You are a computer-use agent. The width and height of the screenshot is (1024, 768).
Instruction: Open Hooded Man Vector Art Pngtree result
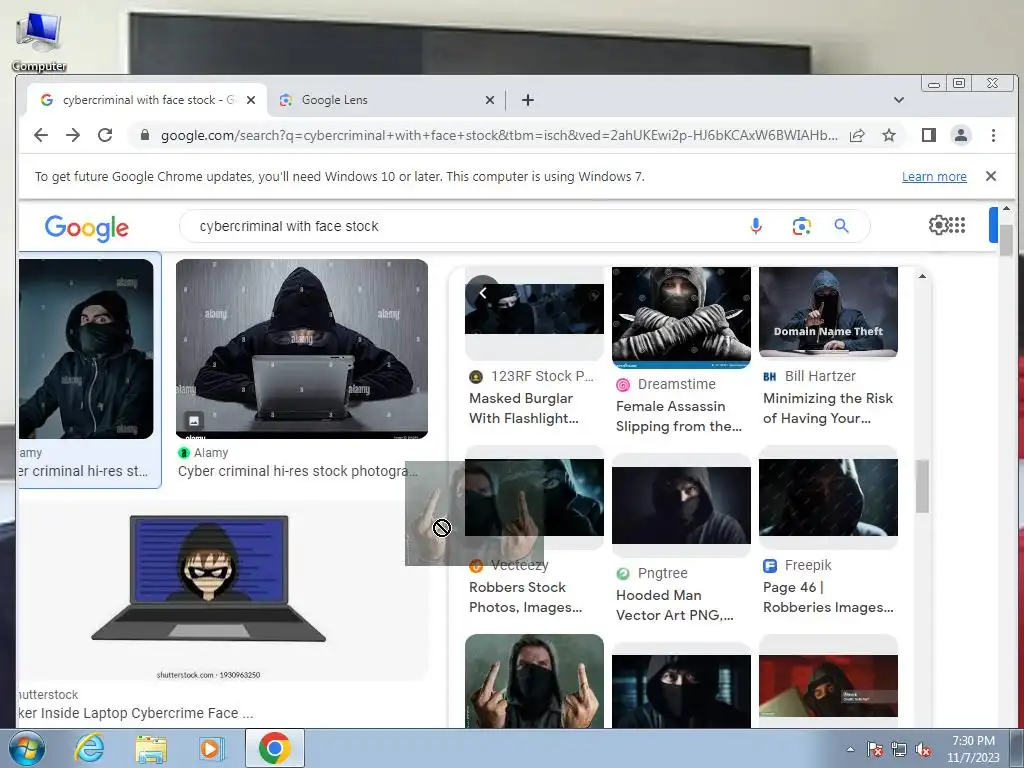(x=674, y=605)
